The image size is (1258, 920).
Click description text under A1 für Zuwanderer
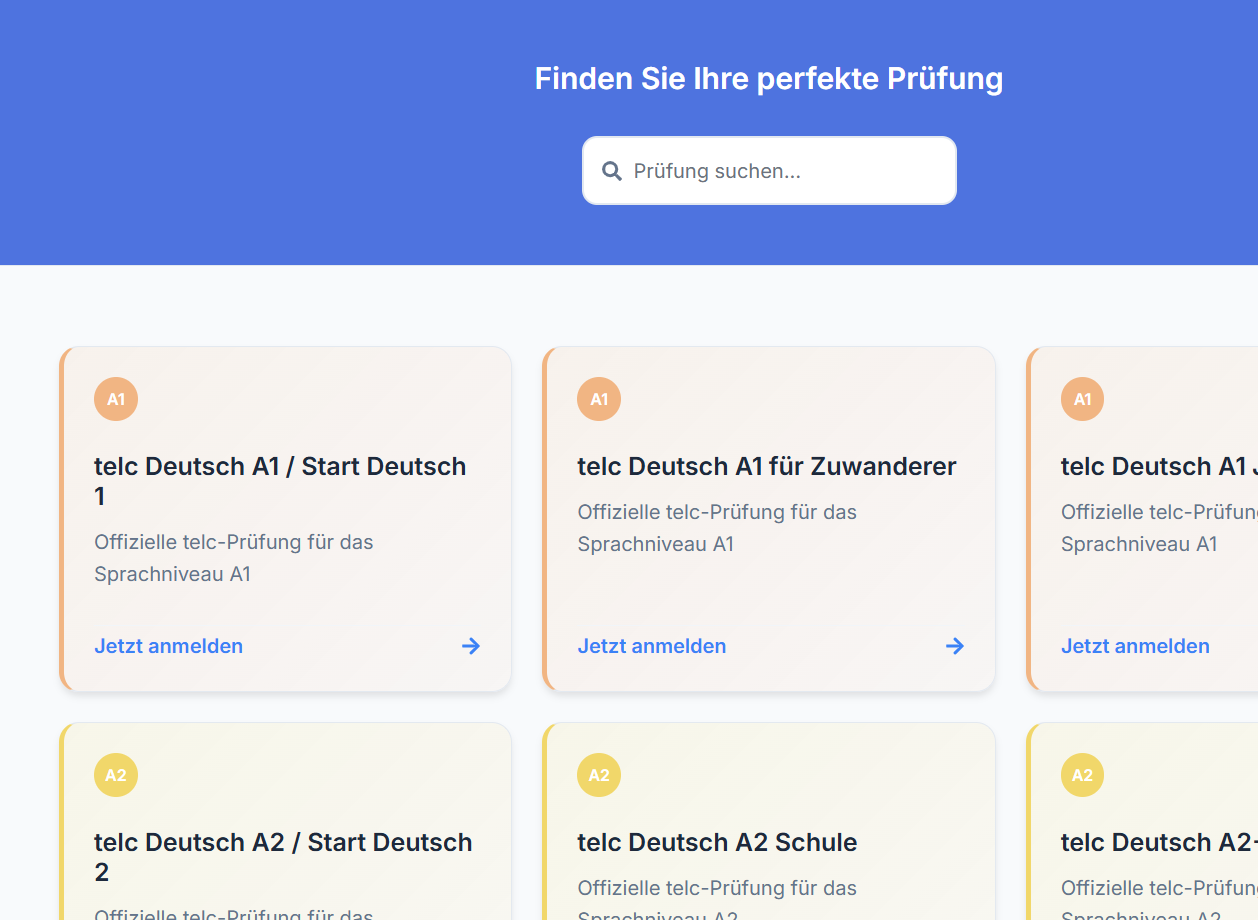click(717, 528)
